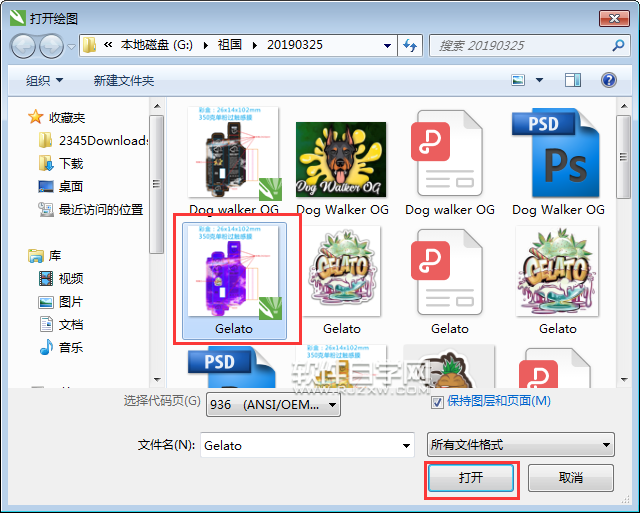
Task: Click the refresh button beside address bar
Action: [x=410, y=45]
